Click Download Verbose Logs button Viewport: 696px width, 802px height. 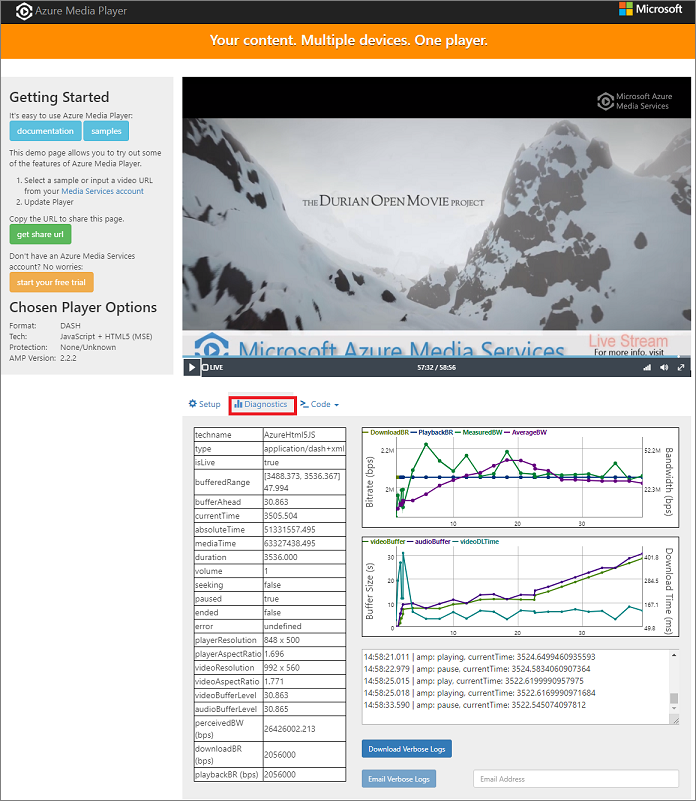click(407, 749)
